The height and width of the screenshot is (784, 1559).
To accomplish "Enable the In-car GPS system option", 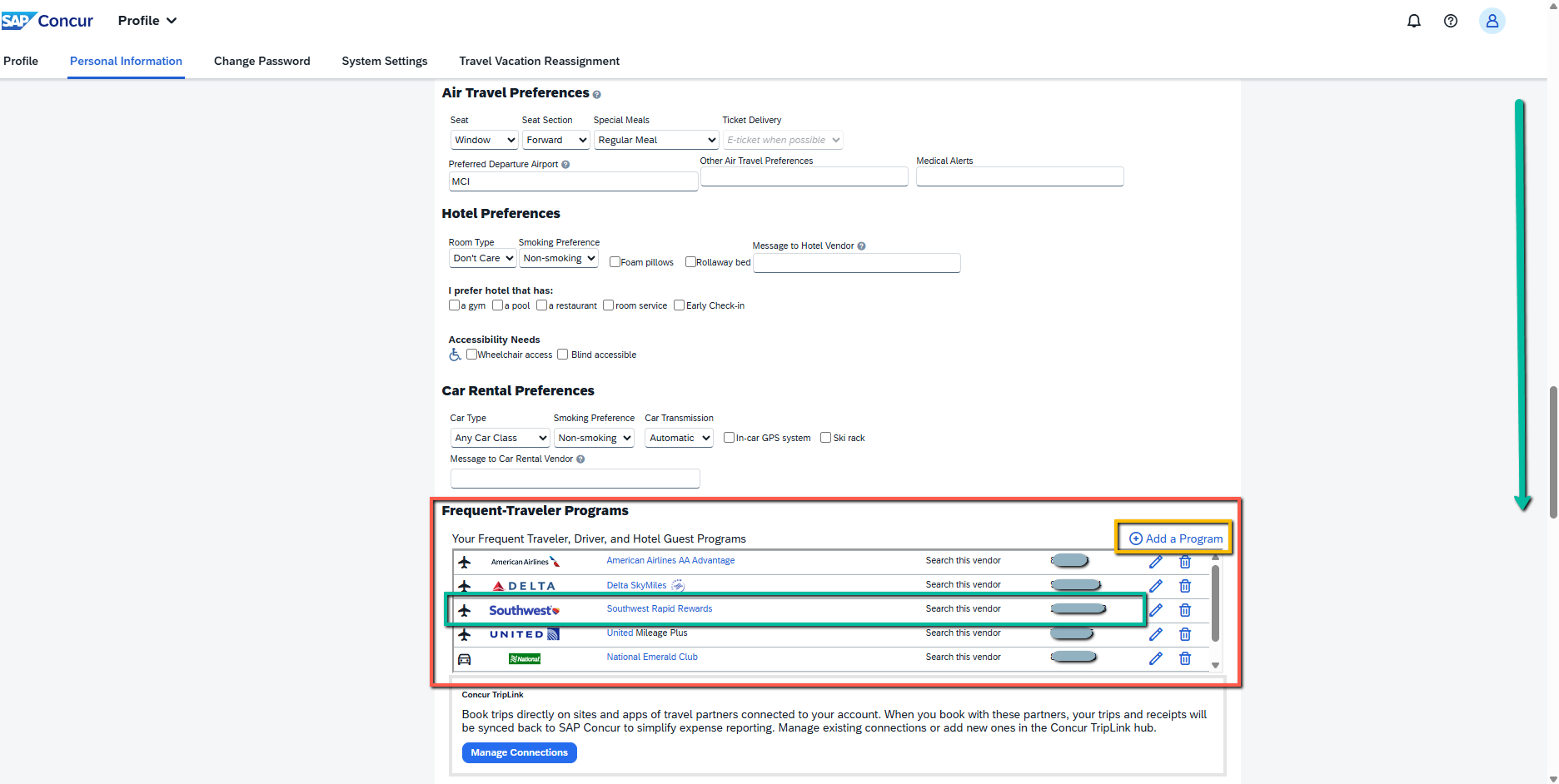I will (729, 436).
